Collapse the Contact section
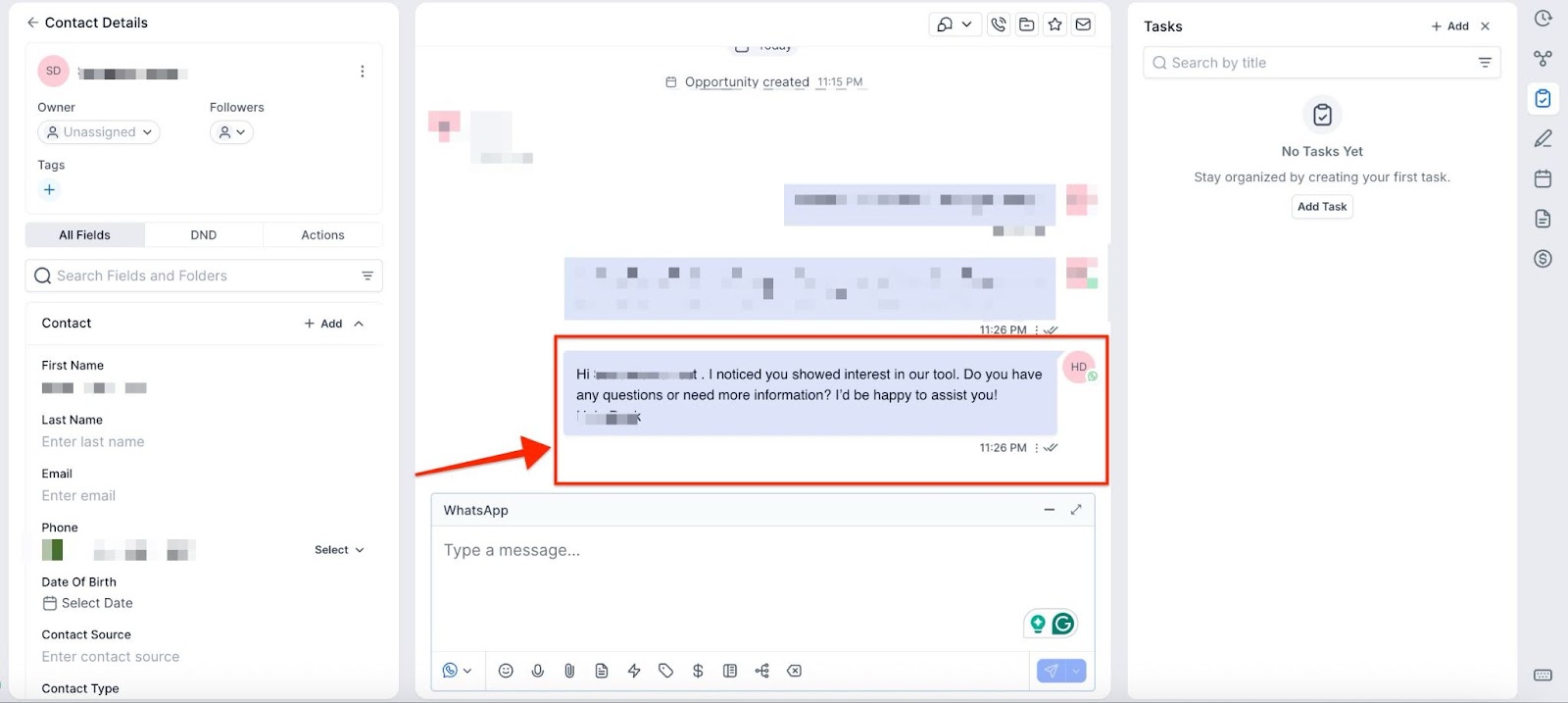The image size is (1568, 703). (x=359, y=324)
